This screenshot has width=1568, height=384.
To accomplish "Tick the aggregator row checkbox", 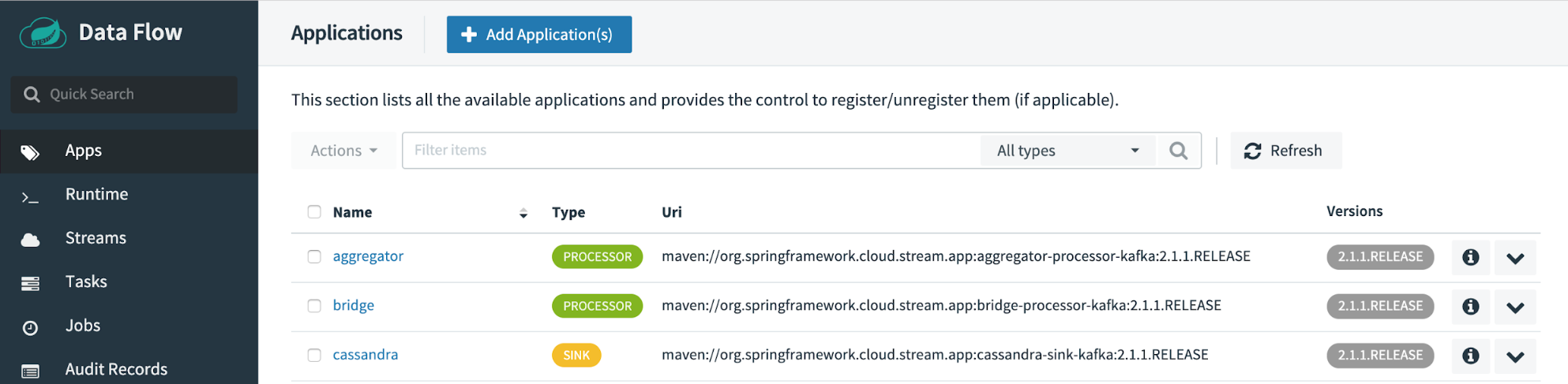I will pyautogui.click(x=314, y=256).
